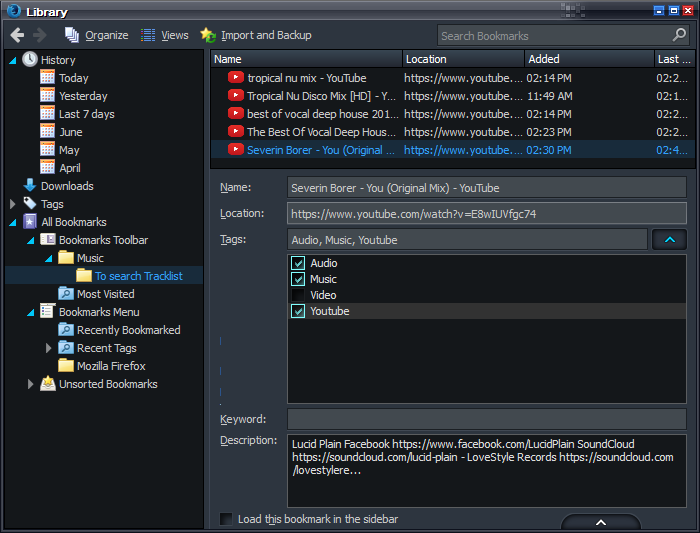The height and width of the screenshot is (533, 700).
Task: Click the Name input field
Action: (487, 187)
